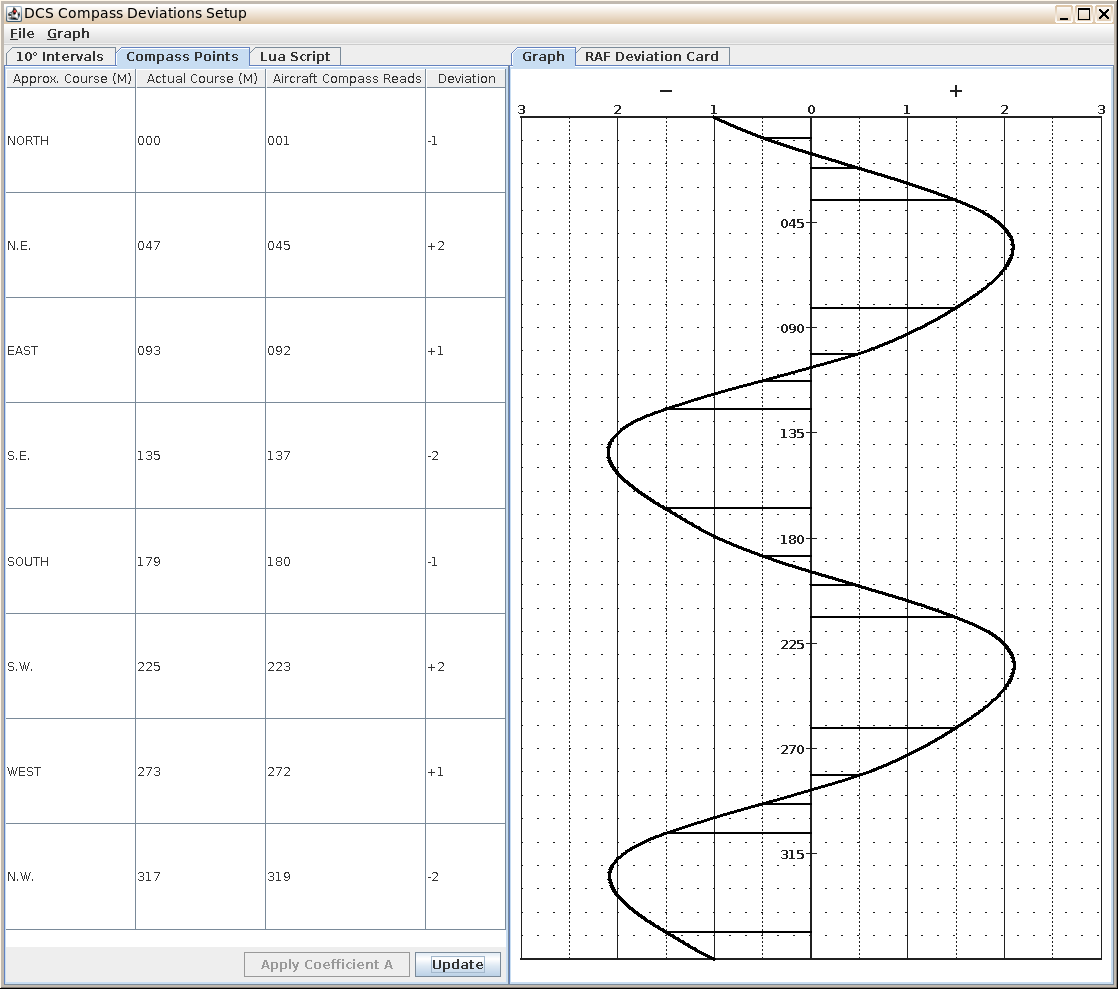
Task: Open the Graph menu
Action: [68, 34]
